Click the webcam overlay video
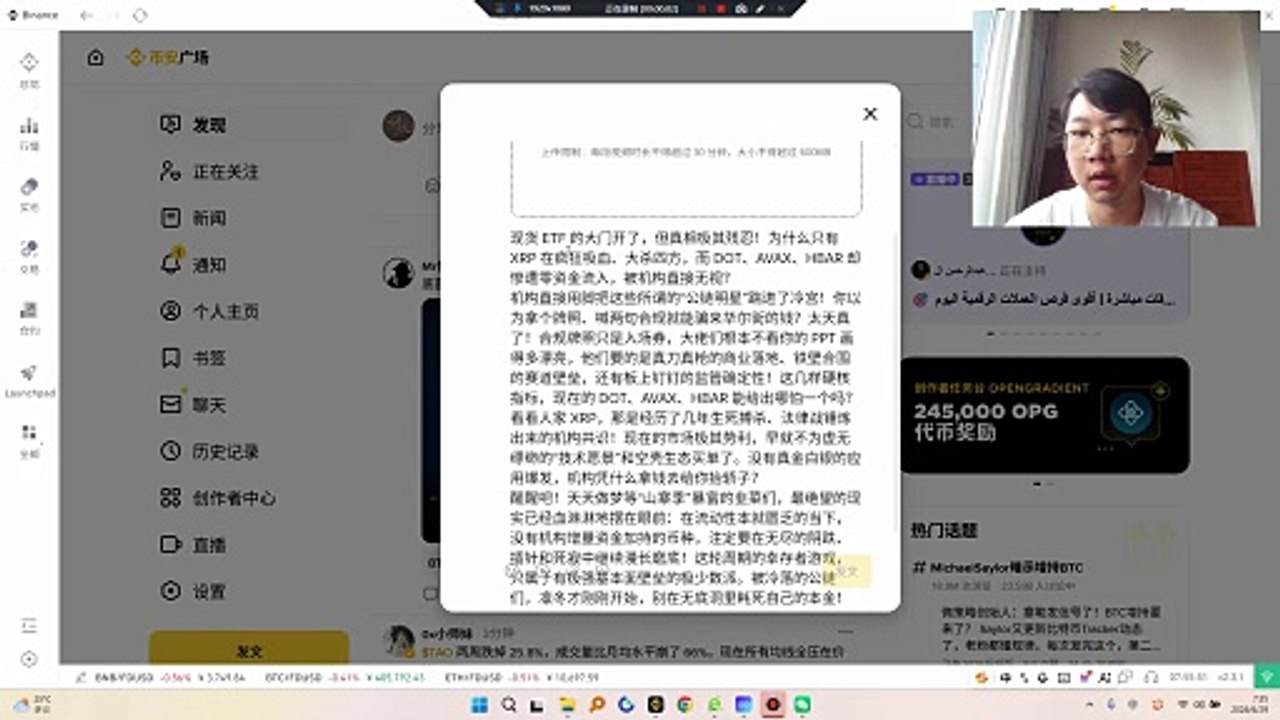Viewport: 1280px width, 720px height. coord(1116,118)
